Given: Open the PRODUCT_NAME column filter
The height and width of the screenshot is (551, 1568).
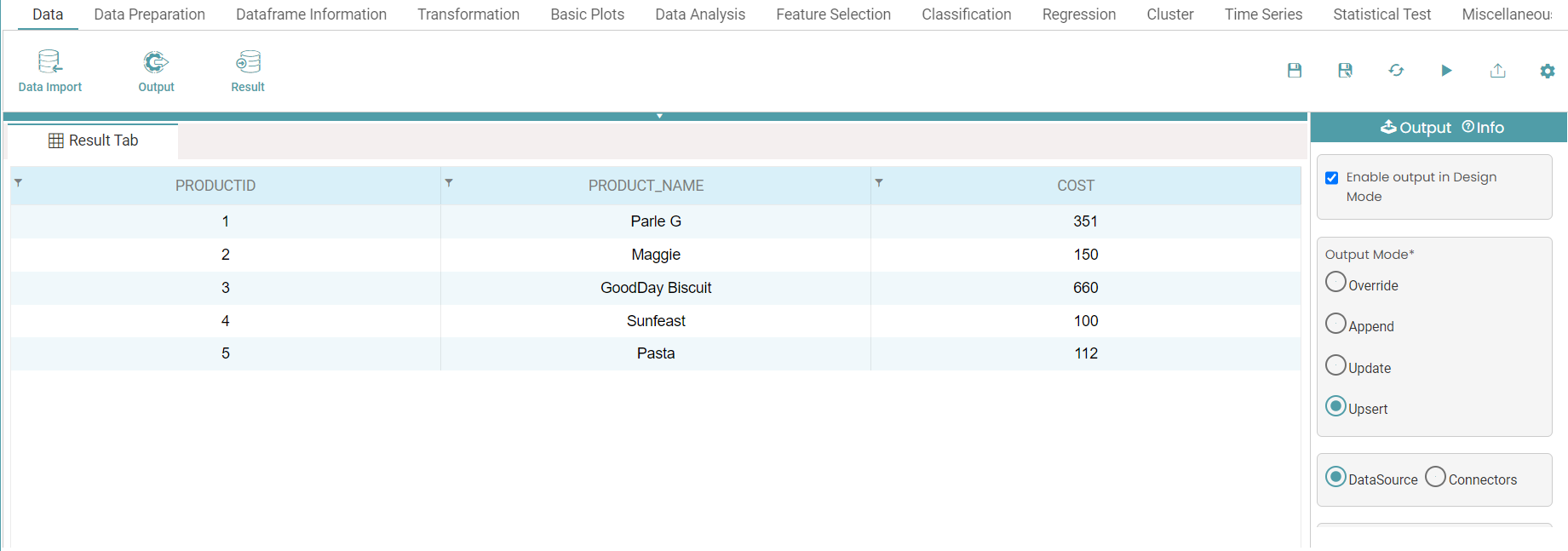Looking at the screenshot, I should [x=449, y=183].
